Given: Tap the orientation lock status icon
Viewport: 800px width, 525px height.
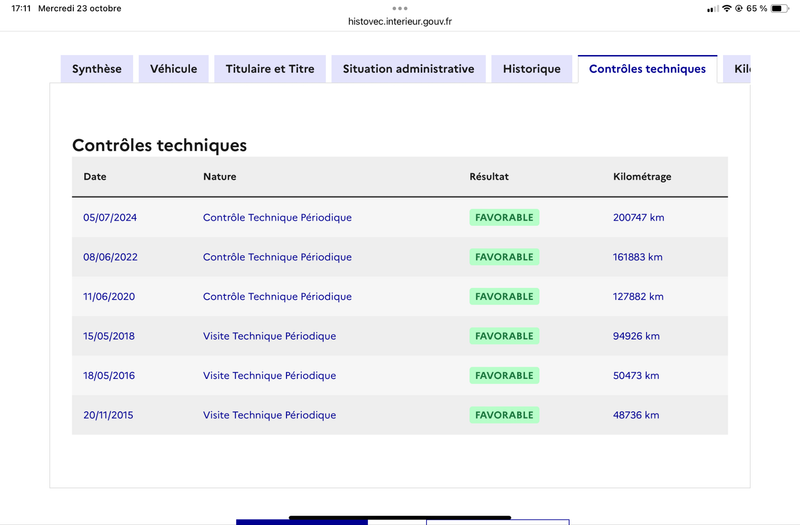Looking at the screenshot, I should pyautogui.click(x=738, y=8).
